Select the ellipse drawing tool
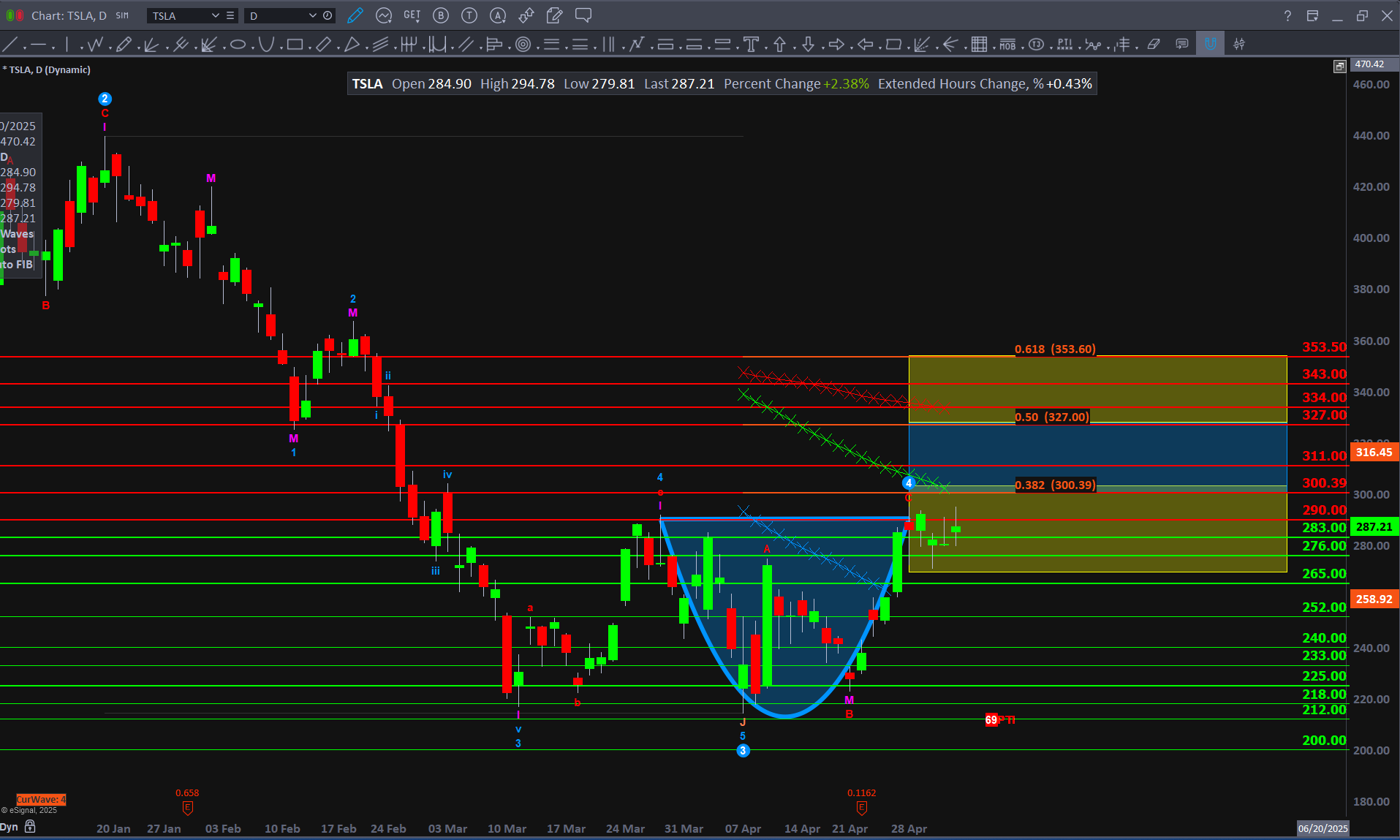The height and width of the screenshot is (840, 1400). 238,45
